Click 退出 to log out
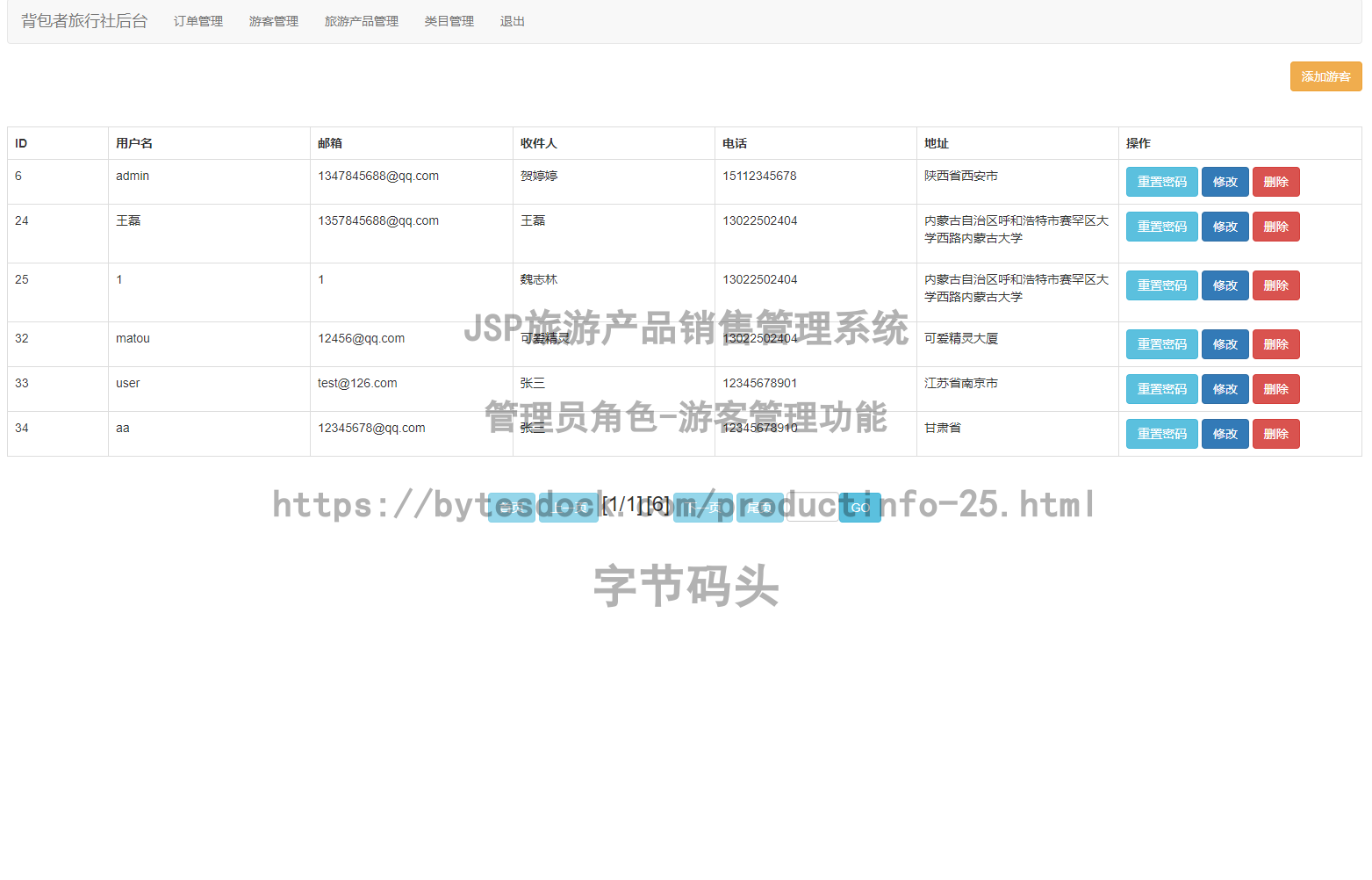Viewport: 1372px width, 880px height. pos(513,21)
